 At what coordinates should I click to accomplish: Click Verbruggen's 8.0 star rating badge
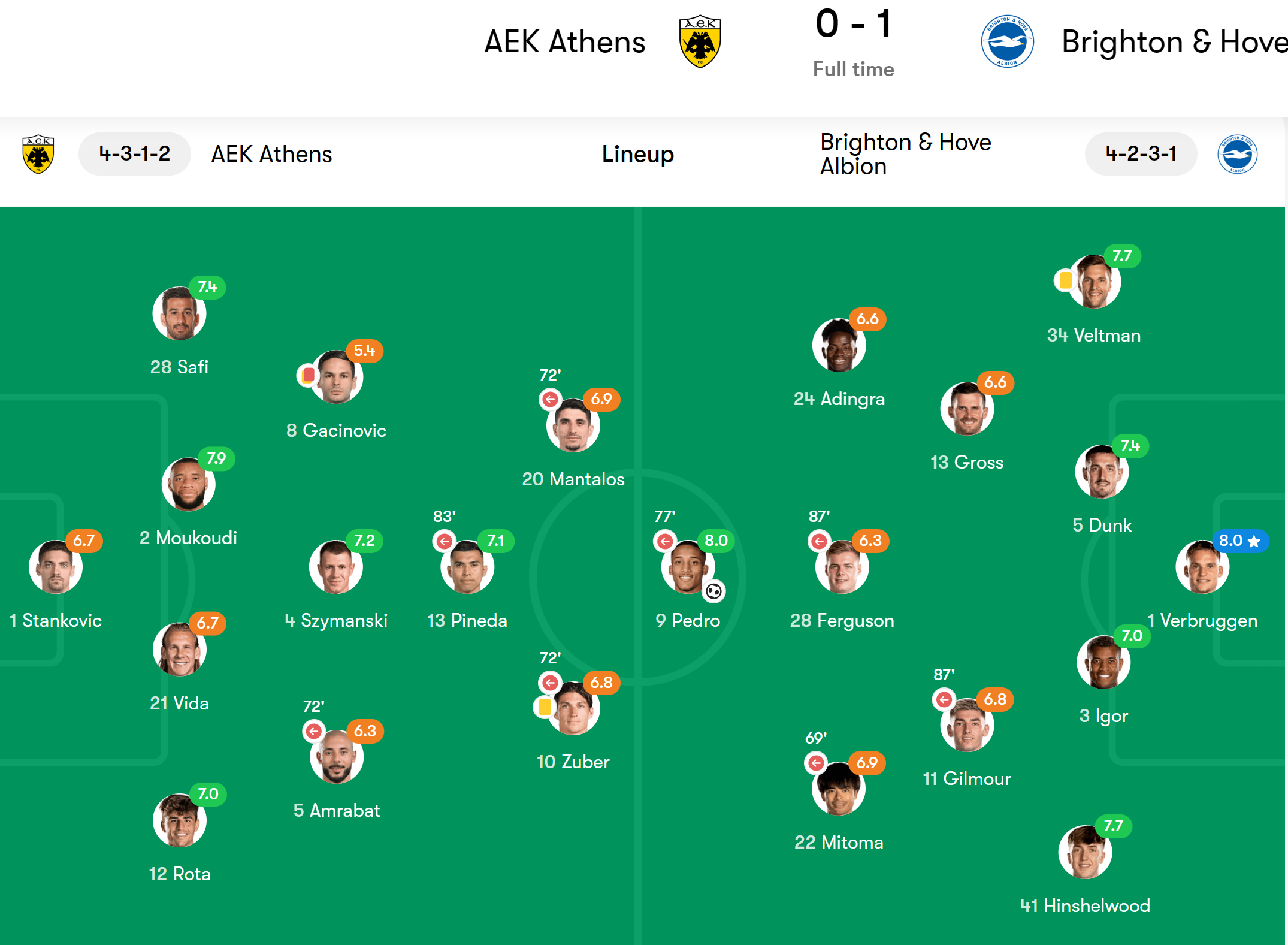click(1239, 541)
